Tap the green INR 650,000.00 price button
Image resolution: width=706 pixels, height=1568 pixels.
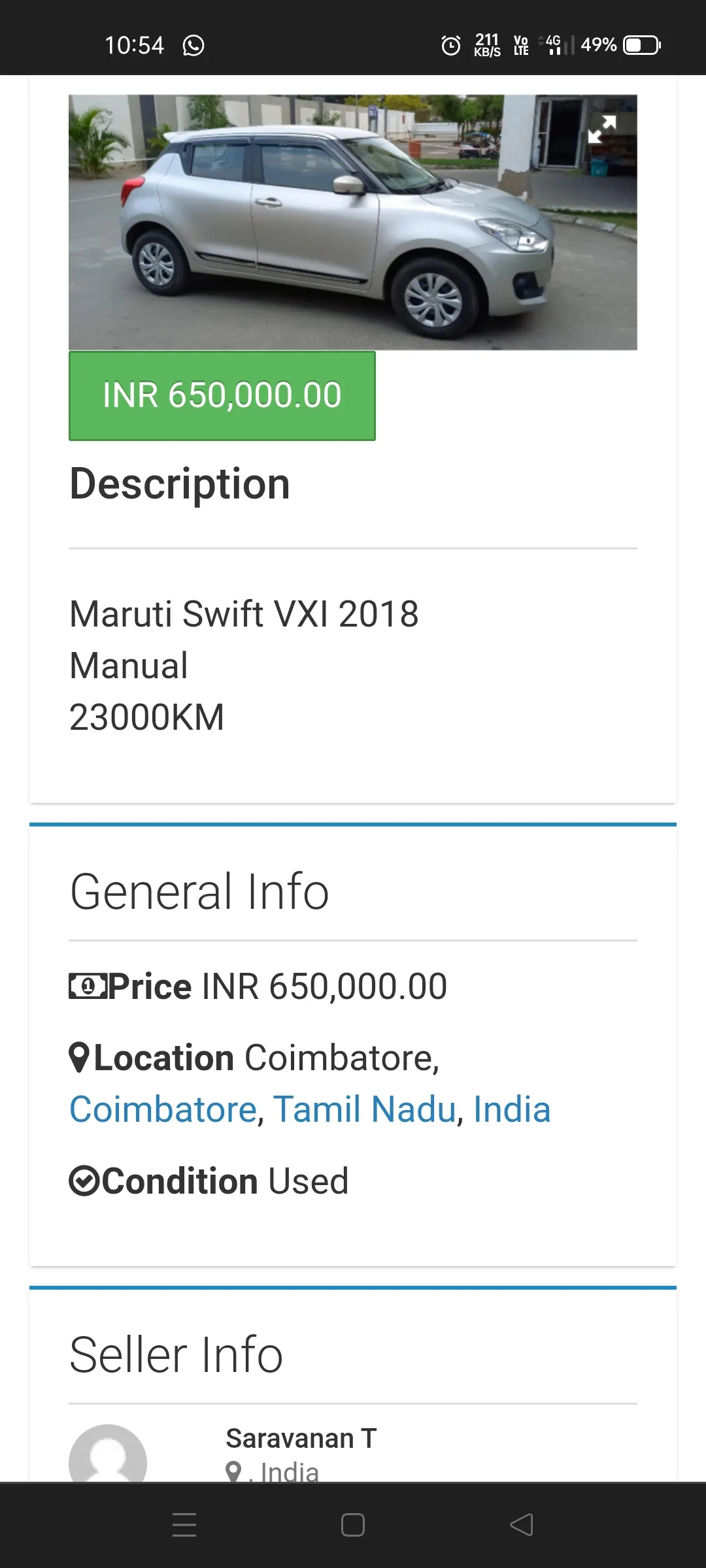point(222,396)
